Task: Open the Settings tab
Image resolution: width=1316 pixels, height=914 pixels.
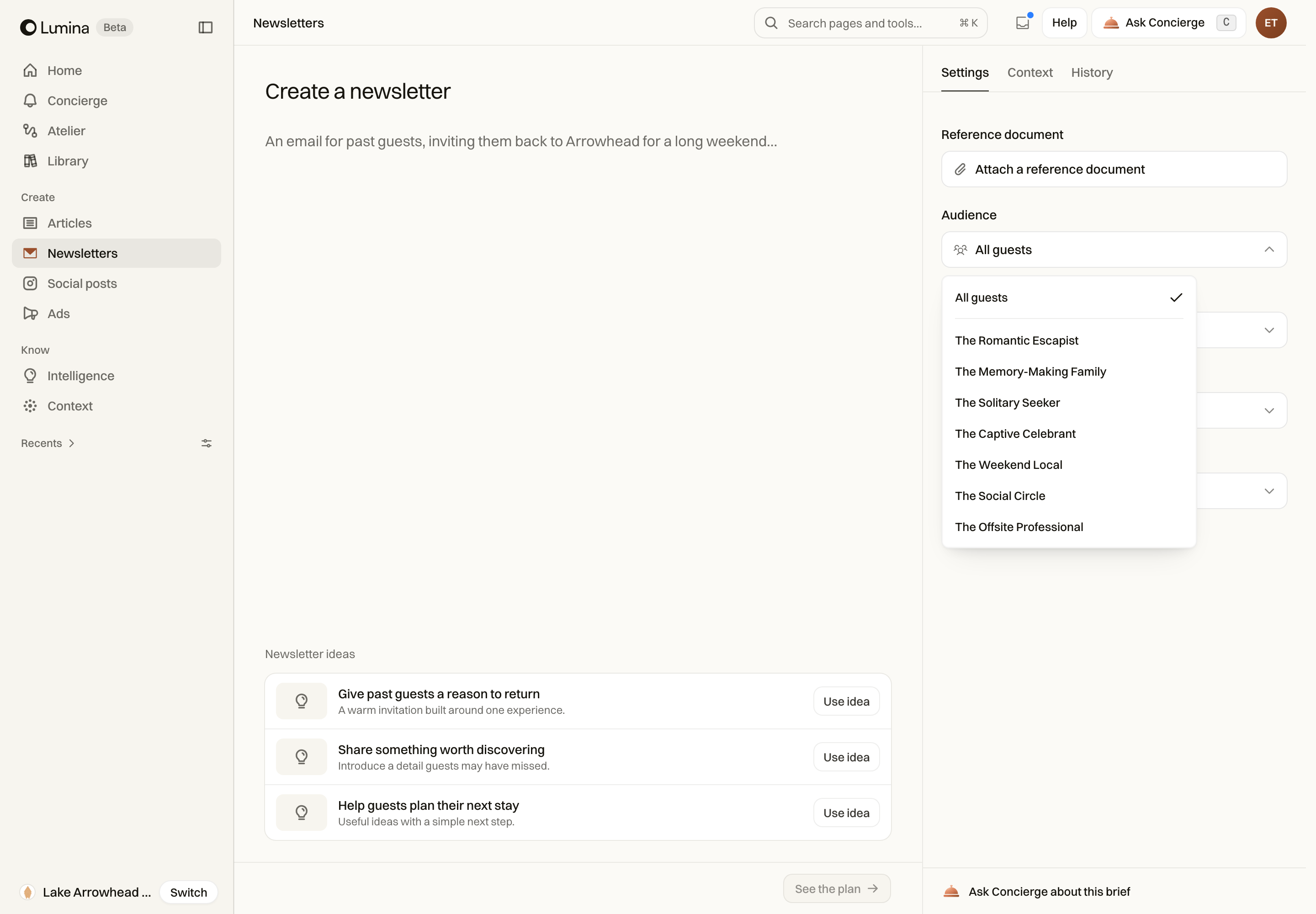Action: (965, 73)
